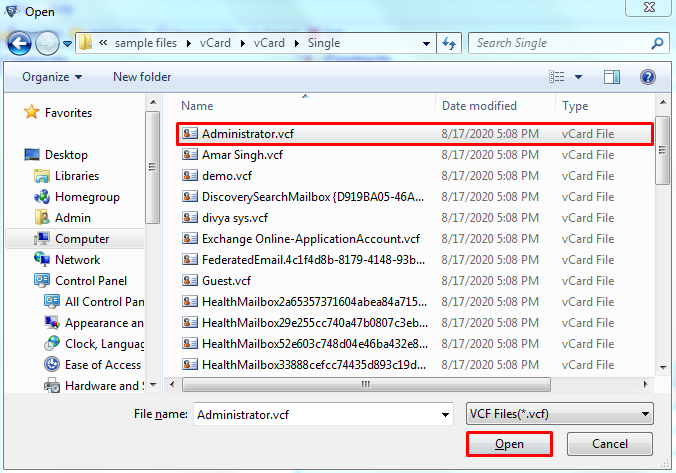This screenshot has height=473, width=676.
Task: Click the Open button
Action: pyautogui.click(x=509, y=444)
